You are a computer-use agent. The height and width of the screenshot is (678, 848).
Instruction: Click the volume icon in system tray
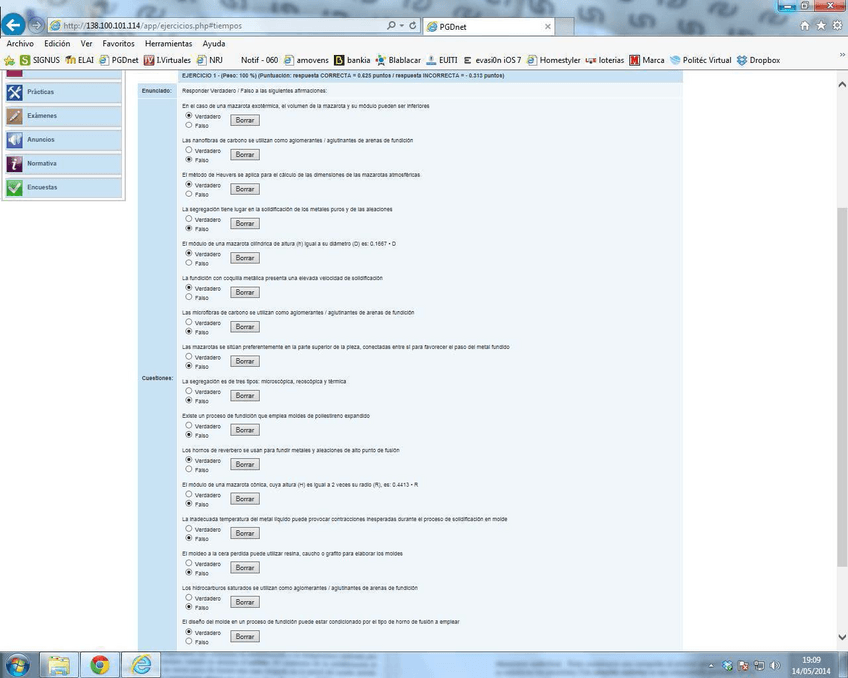775,665
